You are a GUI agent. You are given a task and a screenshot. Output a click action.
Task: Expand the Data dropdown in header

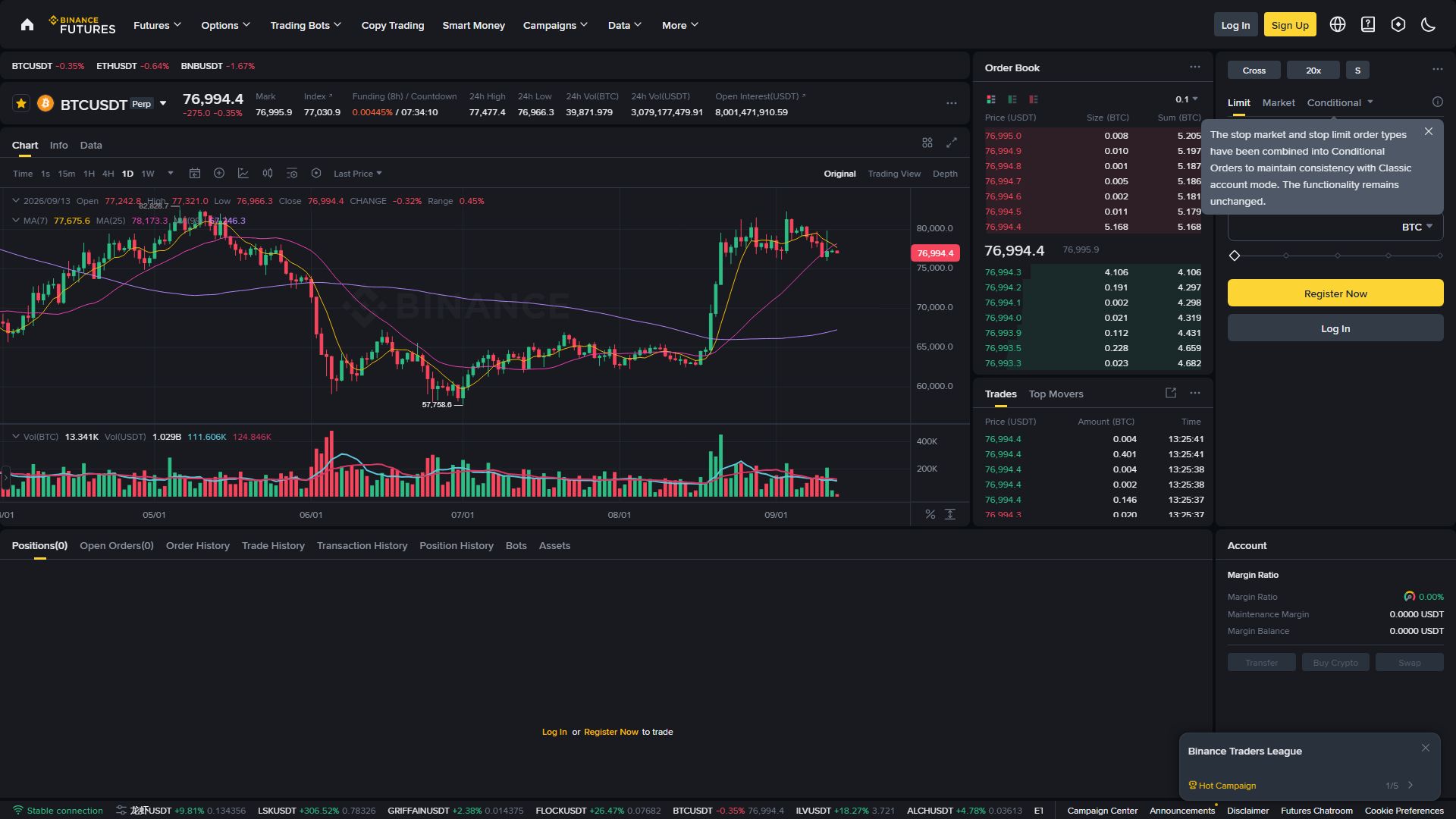pos(625,25)
